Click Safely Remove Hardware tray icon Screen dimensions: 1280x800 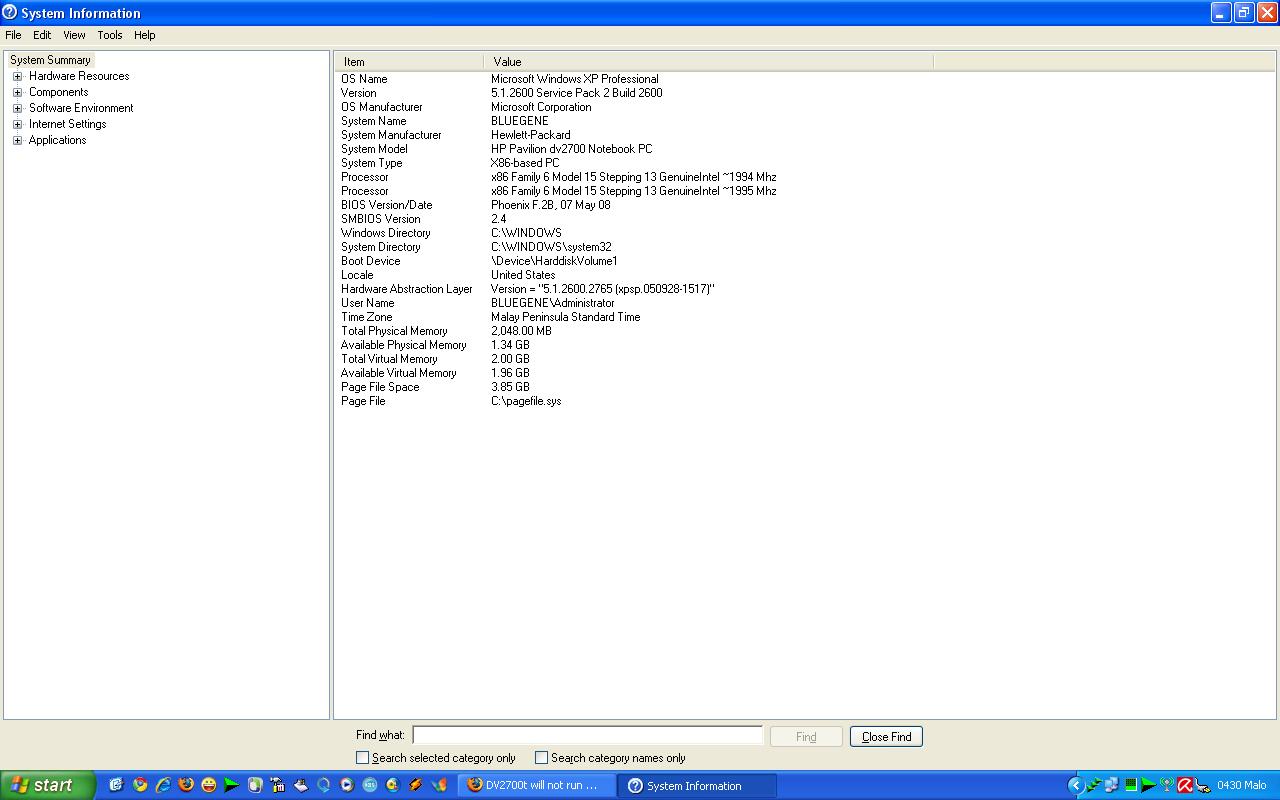(1203, 786)
